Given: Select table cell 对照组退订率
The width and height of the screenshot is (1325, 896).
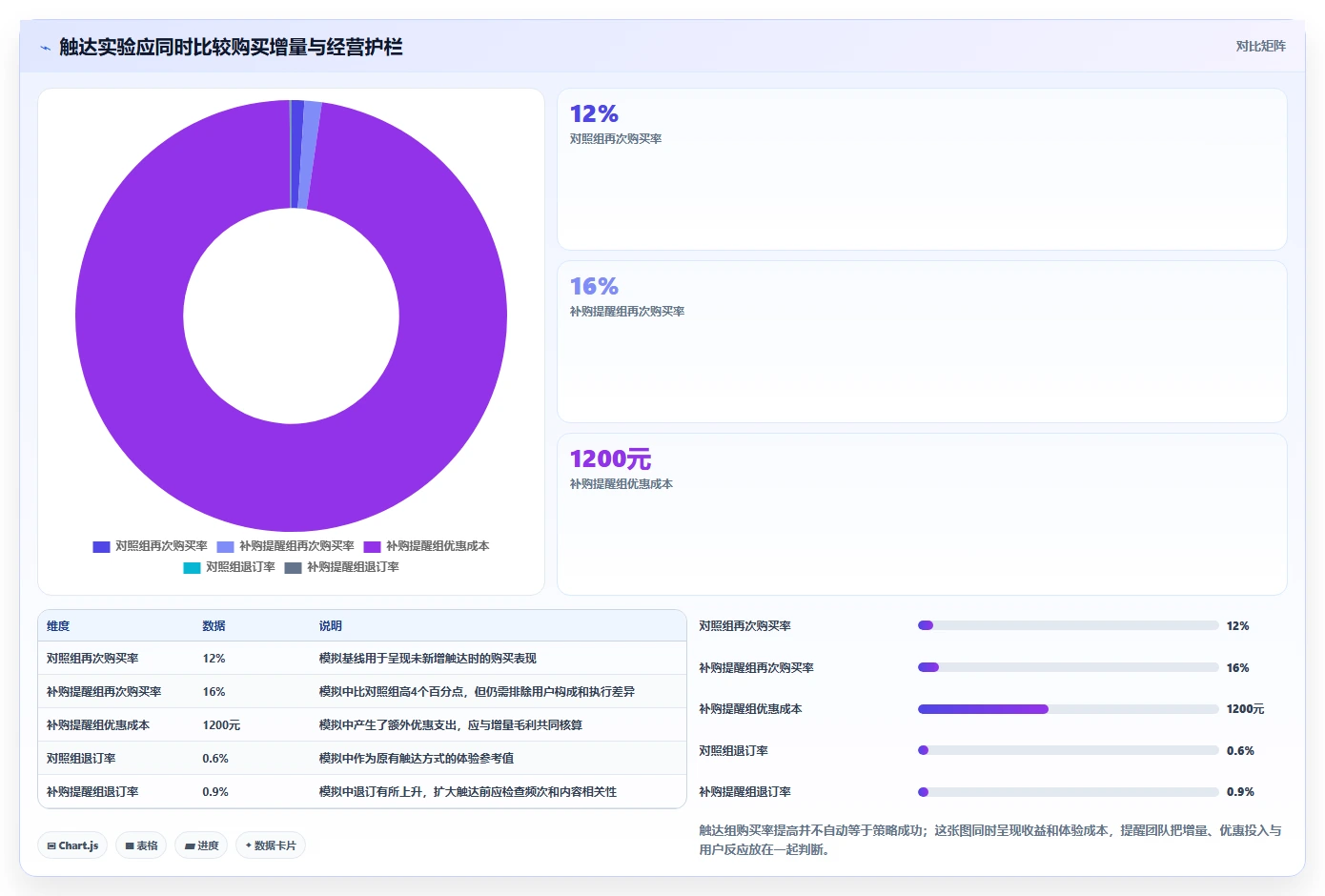Looking at the screenshot, I should tap(81, 759).
